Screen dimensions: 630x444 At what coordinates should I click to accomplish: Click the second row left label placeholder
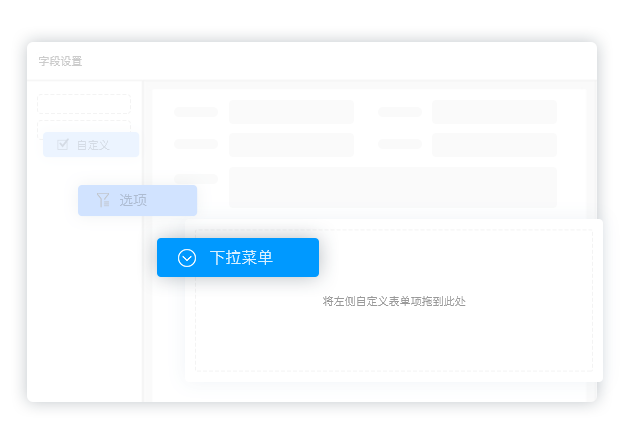click(x=196, y=144)
